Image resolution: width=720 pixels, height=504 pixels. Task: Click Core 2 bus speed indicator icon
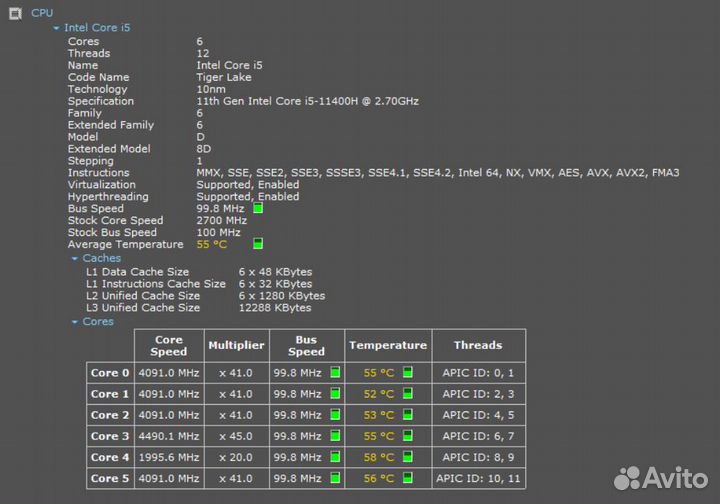tap(335, 415)
